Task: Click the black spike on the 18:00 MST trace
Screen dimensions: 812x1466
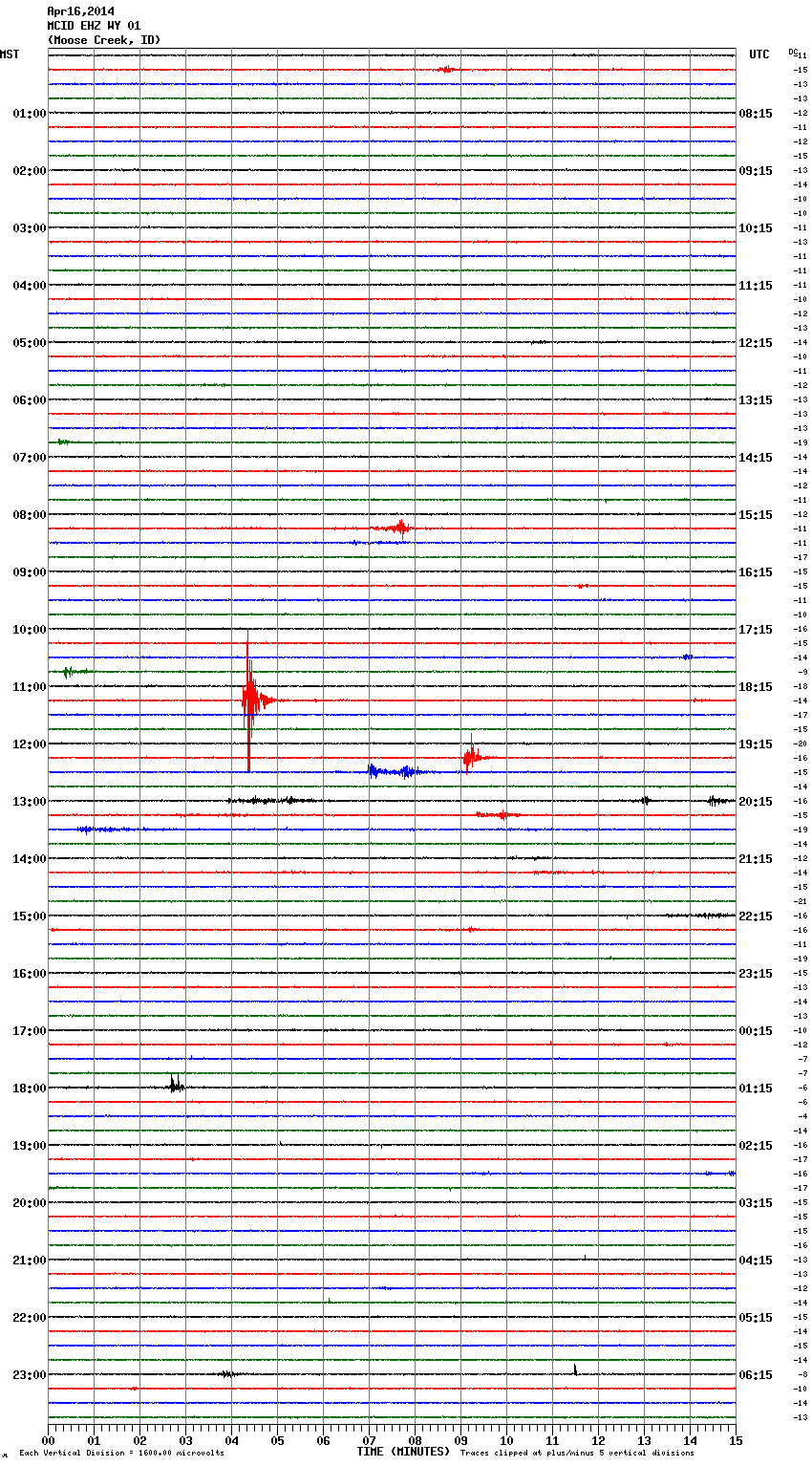Action: click(176, 1085)
